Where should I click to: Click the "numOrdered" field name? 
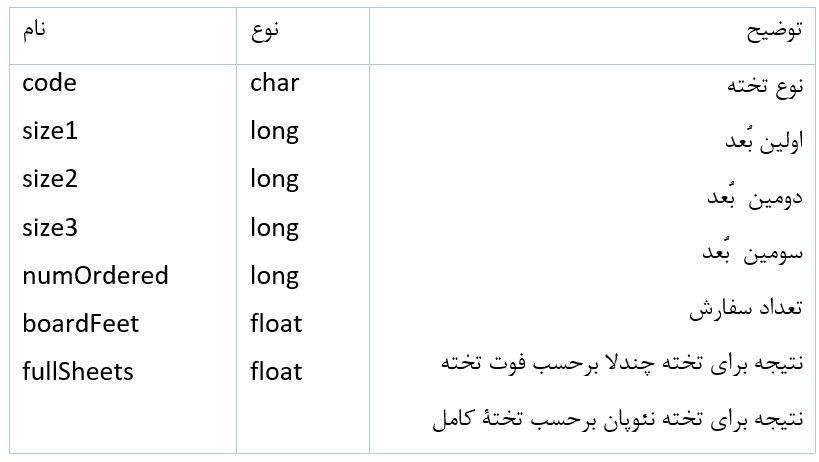pos(95,275)
